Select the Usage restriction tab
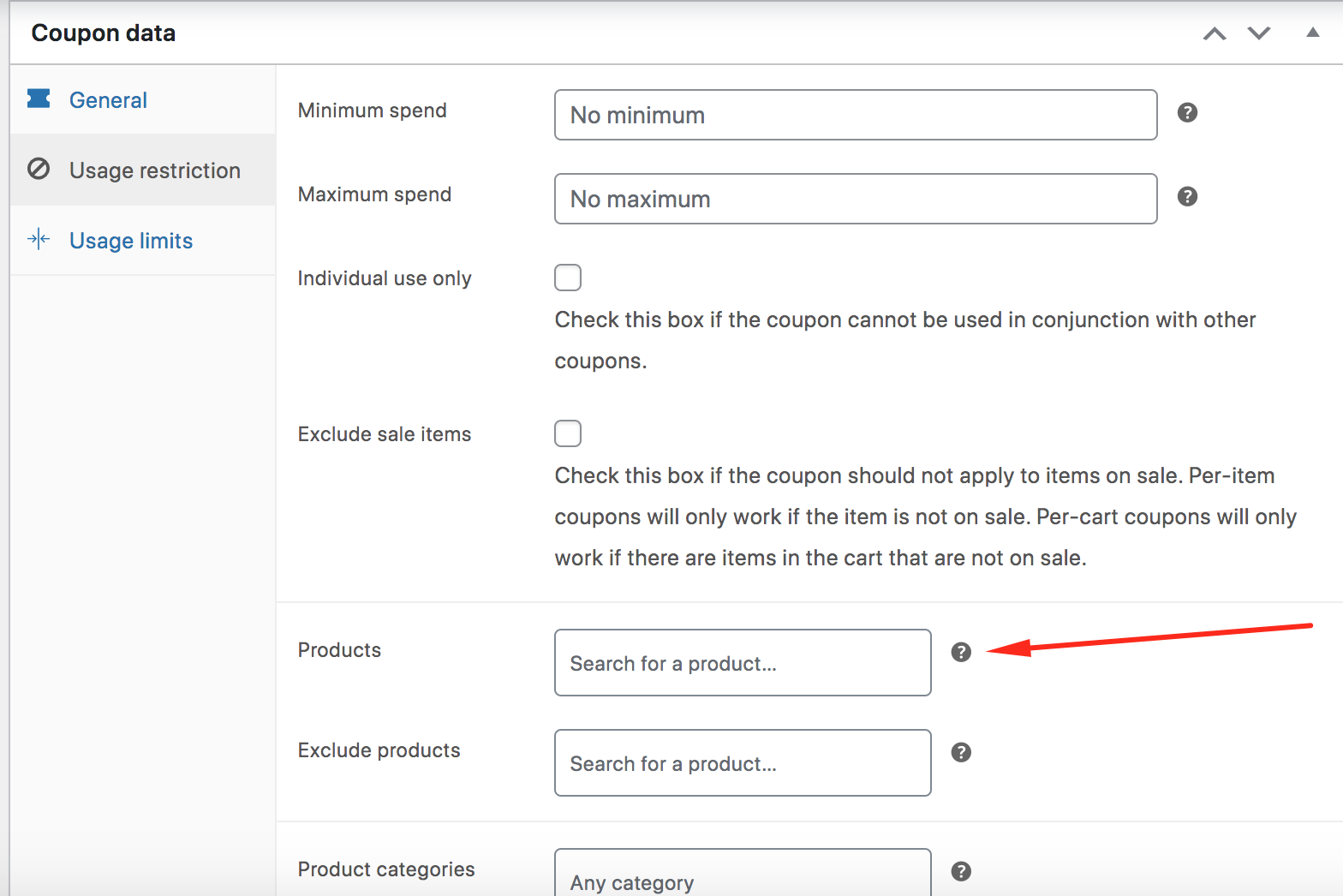This screenshot has width=1343, height=896. click(x=154, y=170)
